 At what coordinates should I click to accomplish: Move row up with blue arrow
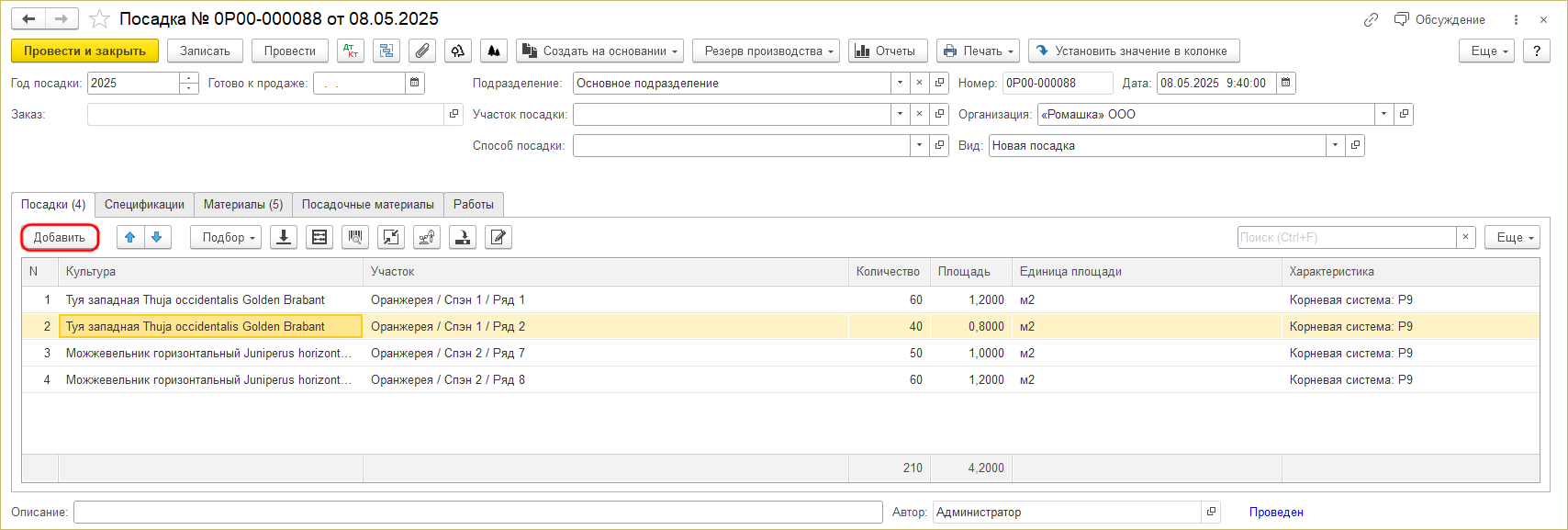coord(130,238)
